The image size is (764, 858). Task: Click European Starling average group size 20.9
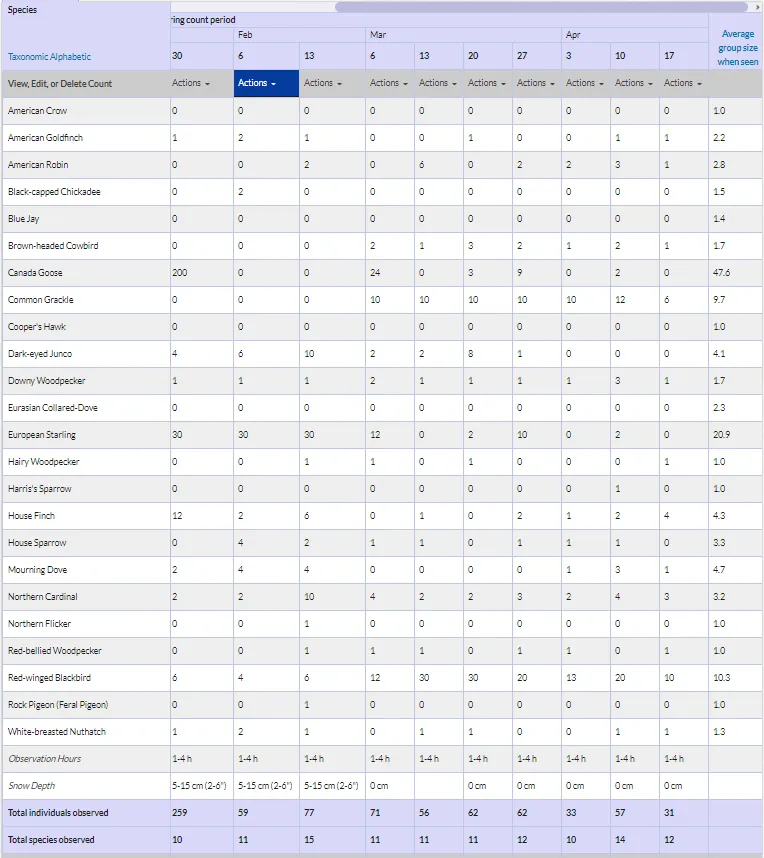[x=721, y=435]
